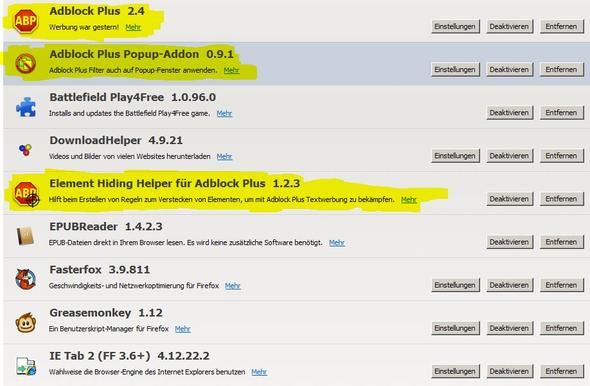The width and height of the screenshot is (590, 386).
Task: Click 'Wahlweise die Browser-Engine des Internet Explorers benutzen'
Action: [147, 372]
